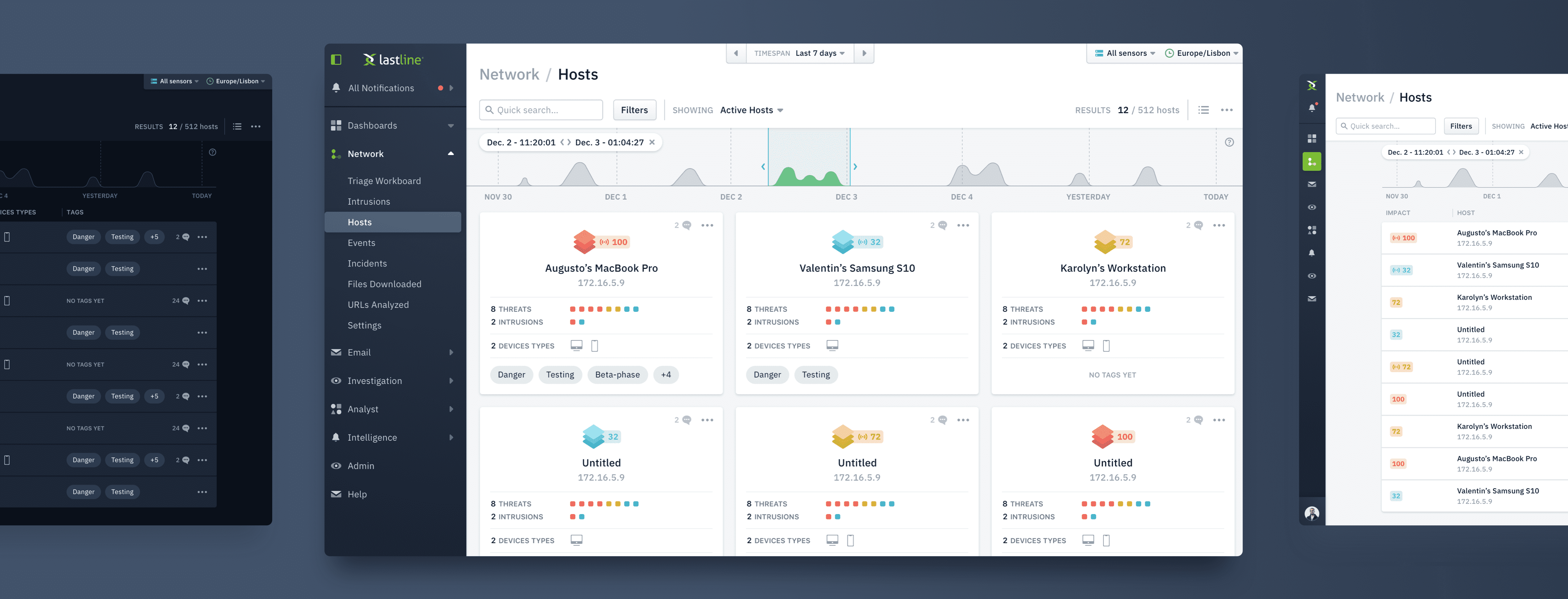Click the green Network icon in the right mini sidebar
This screenshot has height=599, width=1568.
tap(1312, 161)
